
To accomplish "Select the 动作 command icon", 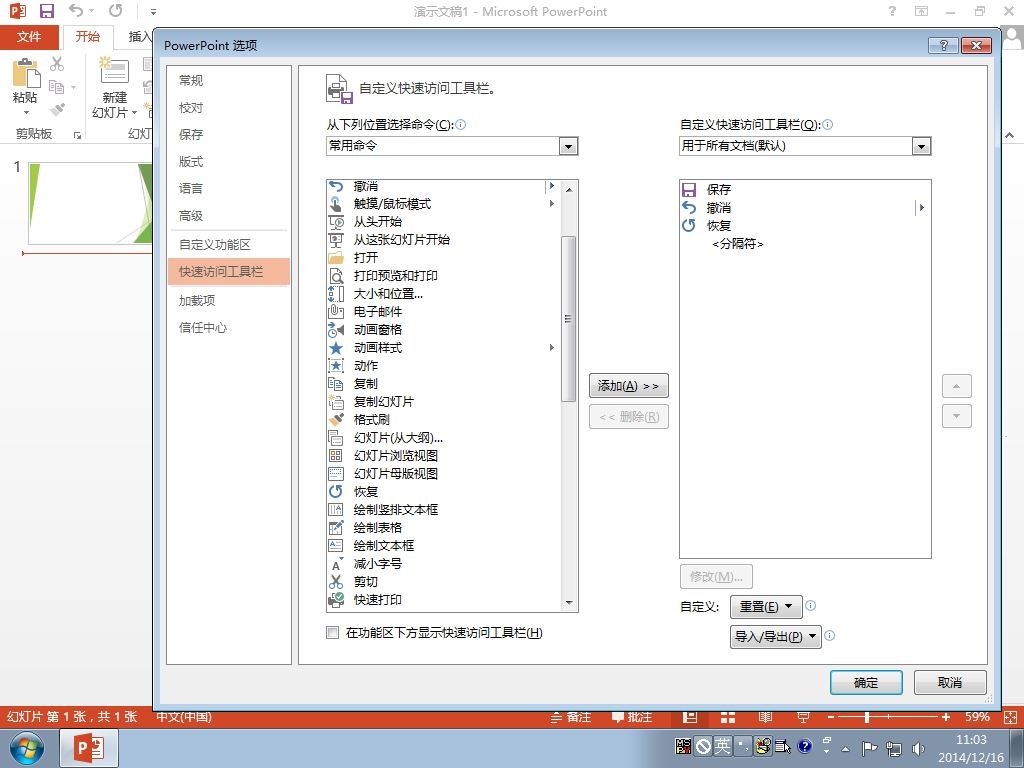I will 336,366.
